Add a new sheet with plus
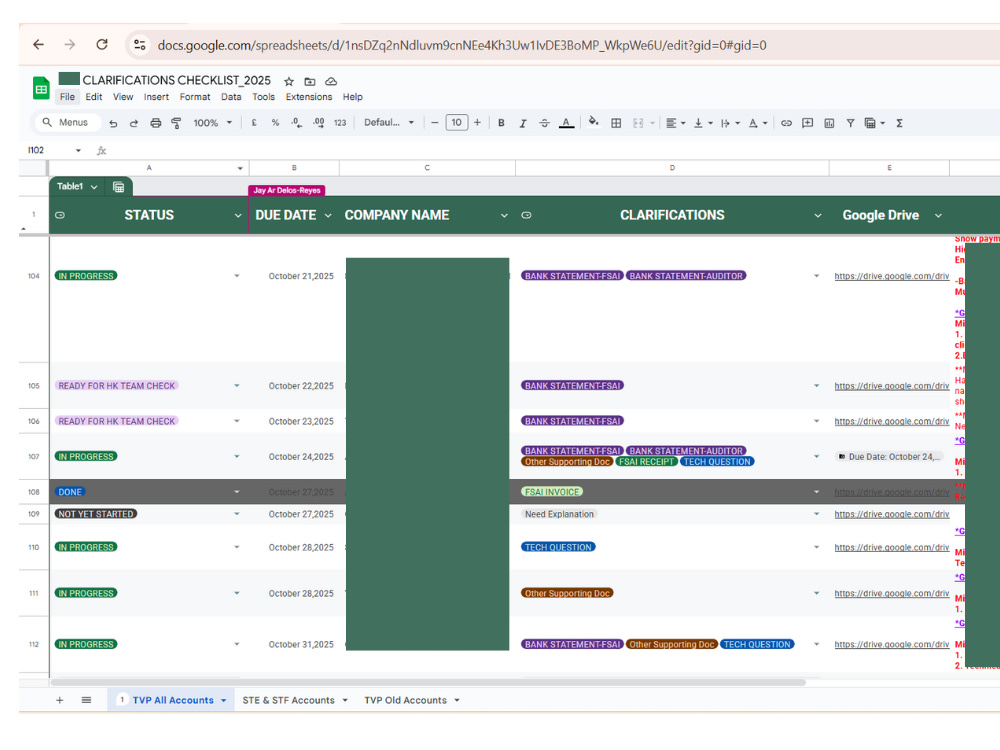Screen dimensions: 1000x750 point(59,700)
